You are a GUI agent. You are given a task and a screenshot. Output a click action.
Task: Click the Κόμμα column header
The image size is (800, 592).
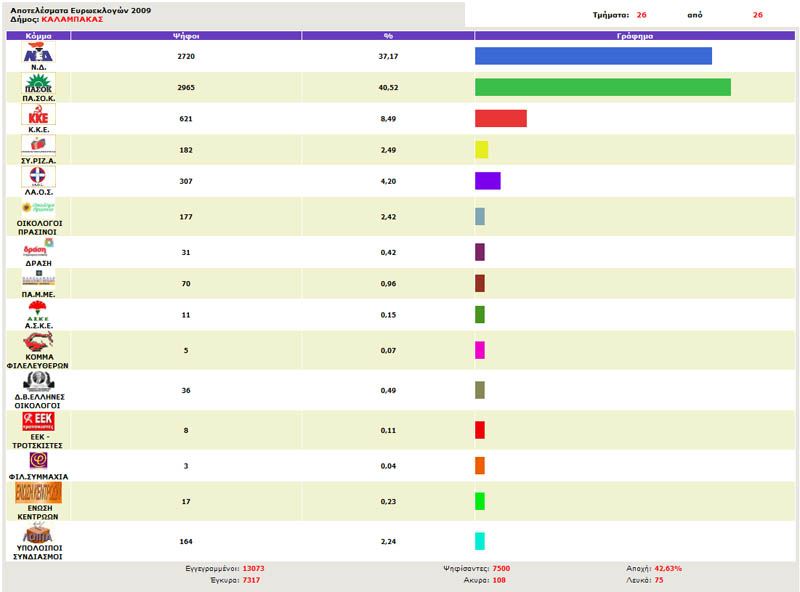click(38, 35)
